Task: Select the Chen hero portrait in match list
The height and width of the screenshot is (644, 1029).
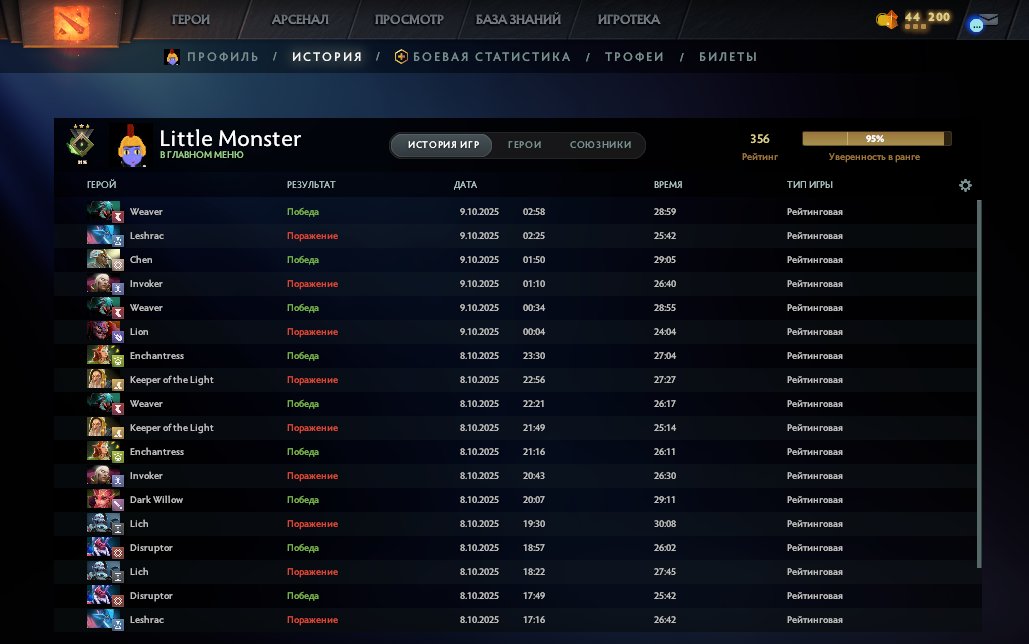Action: tap(101, 260)
